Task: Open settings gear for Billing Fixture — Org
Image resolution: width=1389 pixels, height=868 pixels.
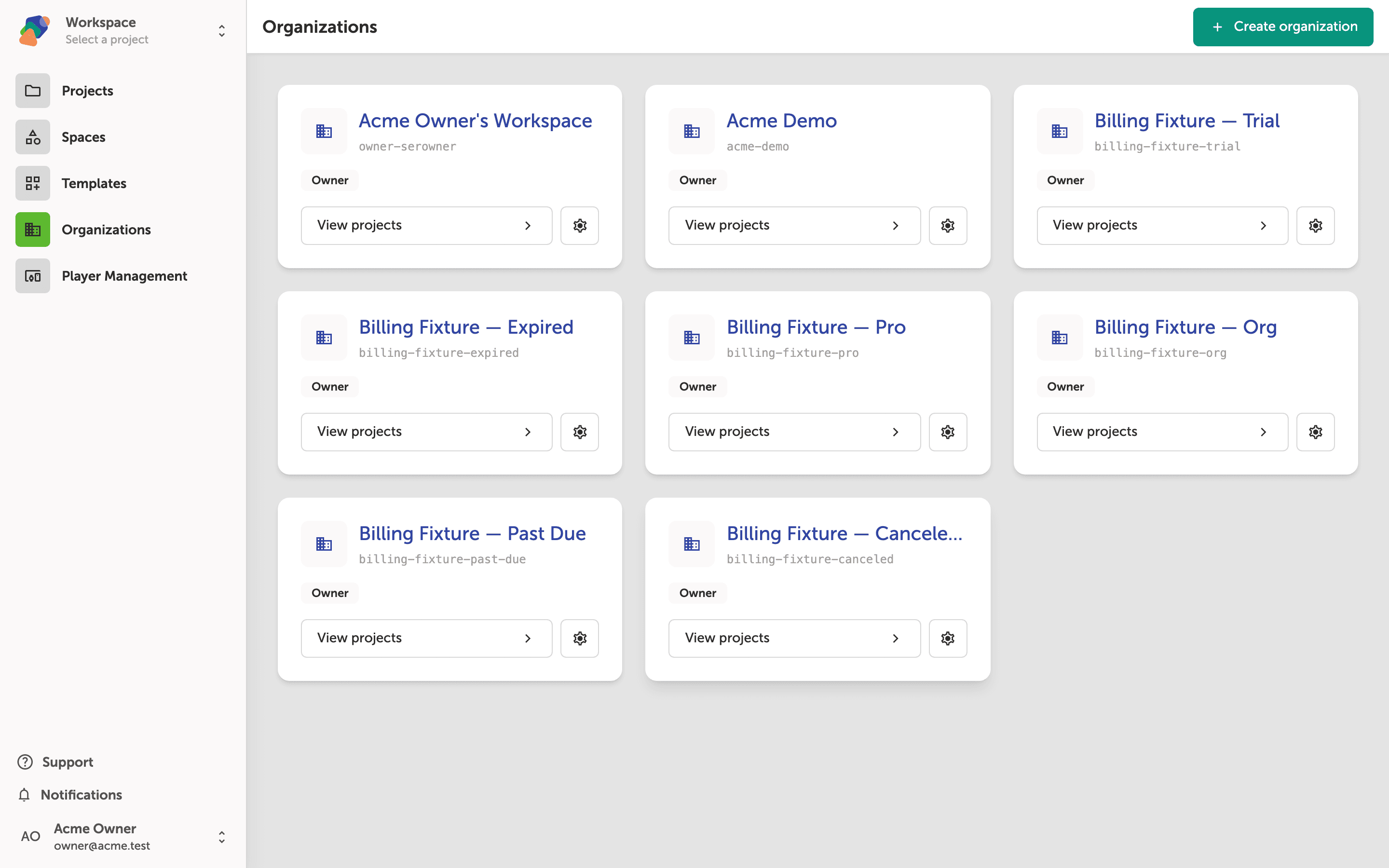Action: (x=1316, y=432)
